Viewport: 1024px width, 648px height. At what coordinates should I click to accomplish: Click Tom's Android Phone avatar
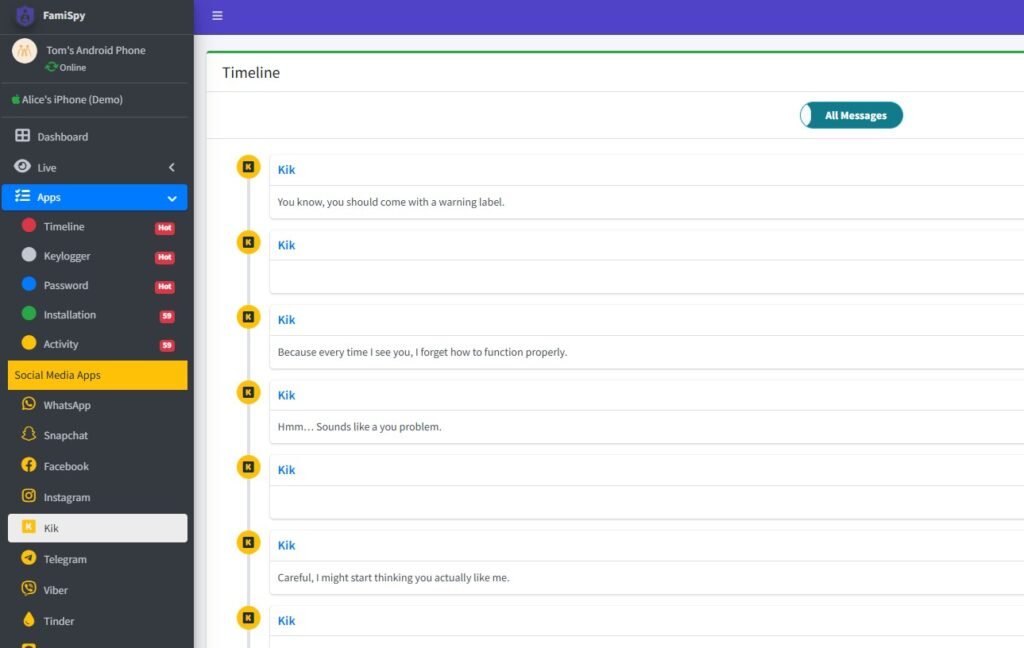[x=25, y=50]
